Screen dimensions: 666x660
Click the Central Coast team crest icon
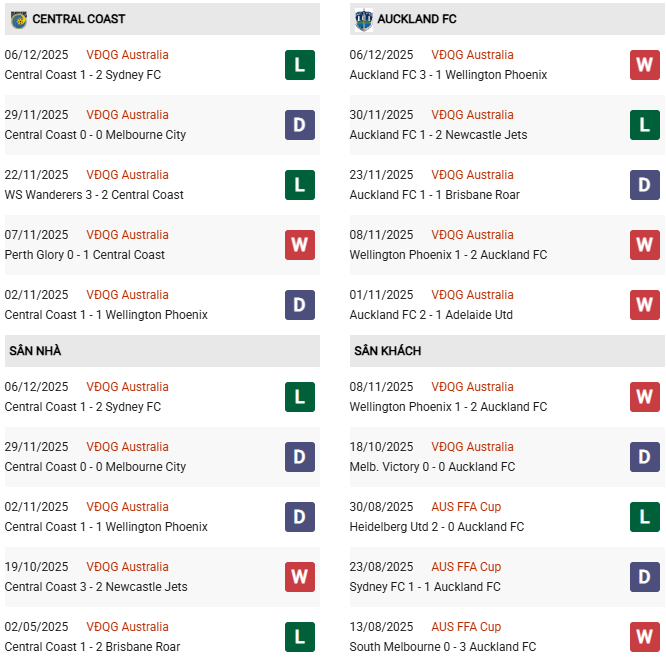[18, 19]
